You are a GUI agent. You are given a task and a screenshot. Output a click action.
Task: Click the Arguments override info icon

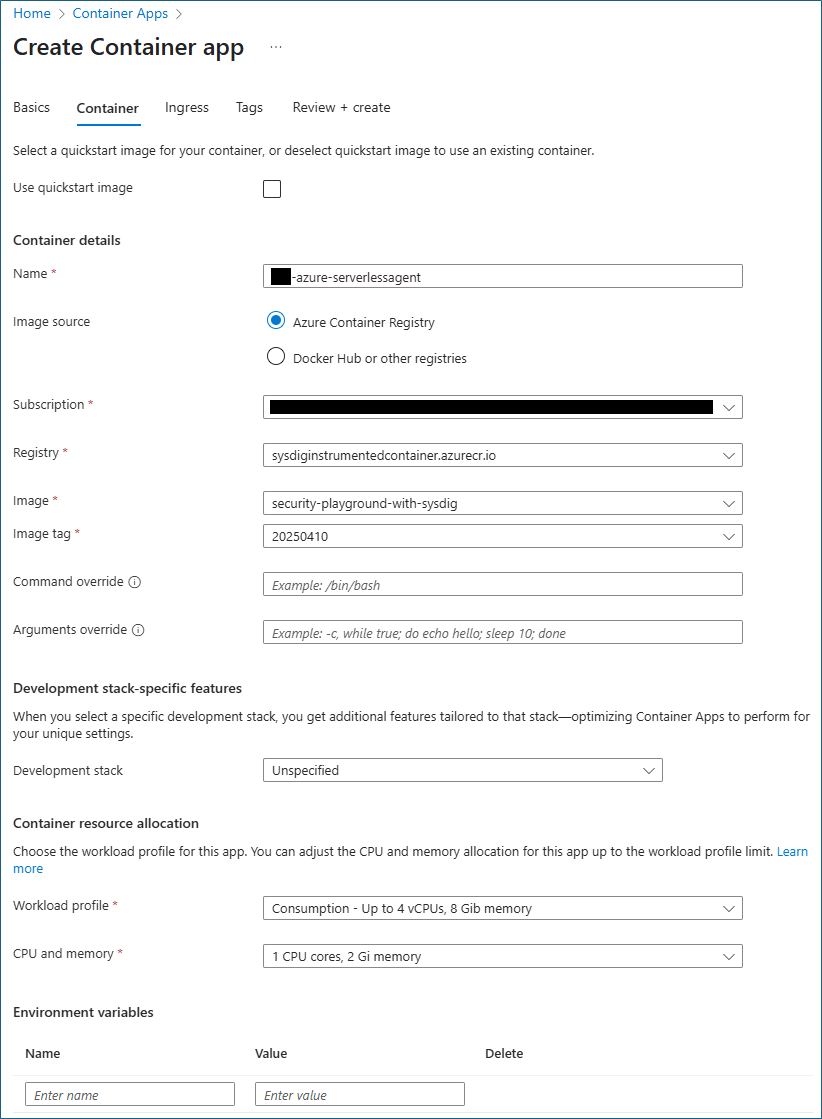point(138,630)
